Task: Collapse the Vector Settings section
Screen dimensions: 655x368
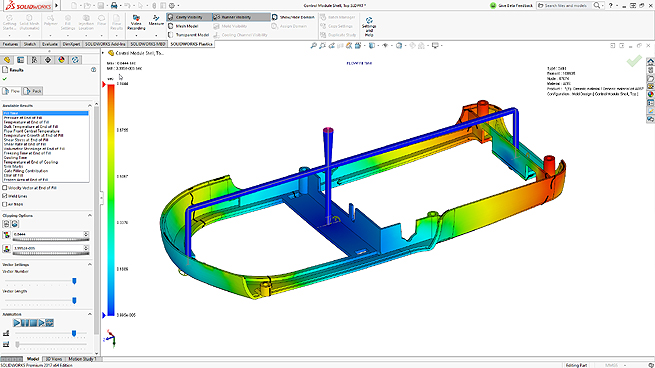Action: pos(89,264)
